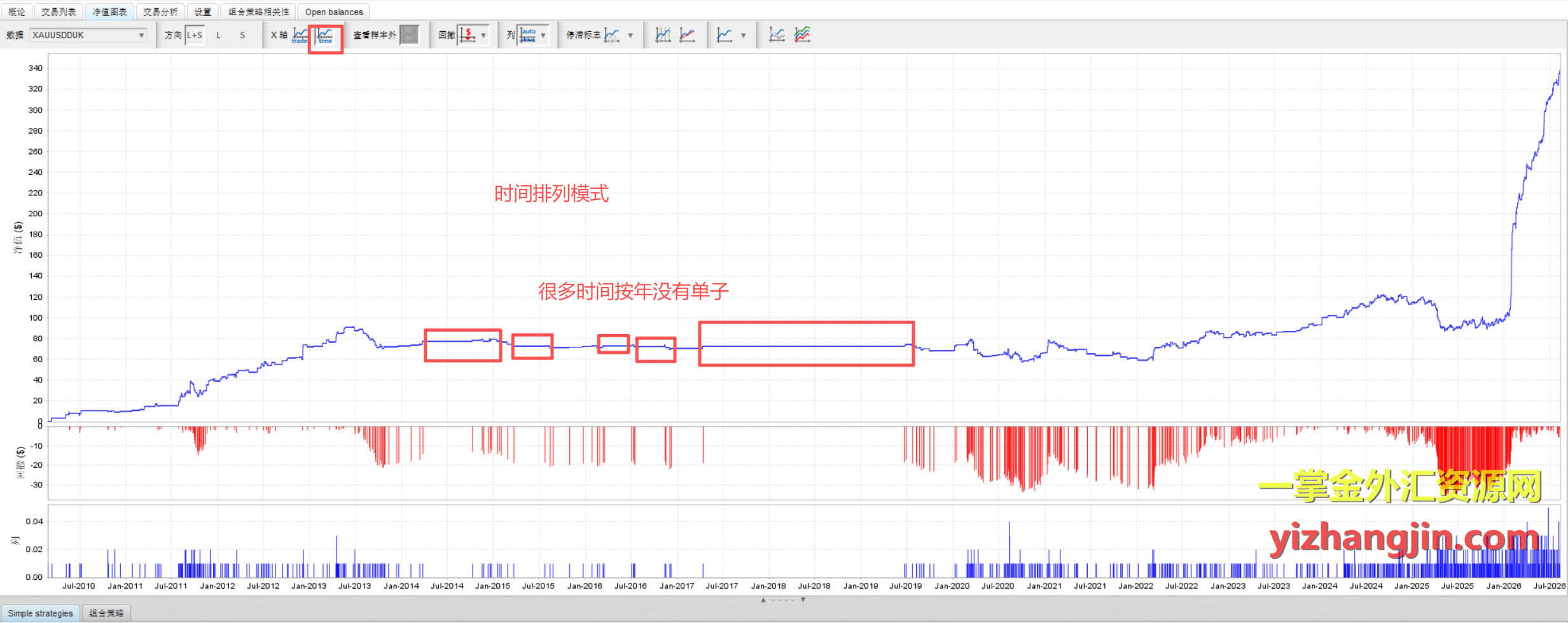This screenshot has height=623, width=1568.
Task: Open the 设置 tab
Action: [202, 11]
